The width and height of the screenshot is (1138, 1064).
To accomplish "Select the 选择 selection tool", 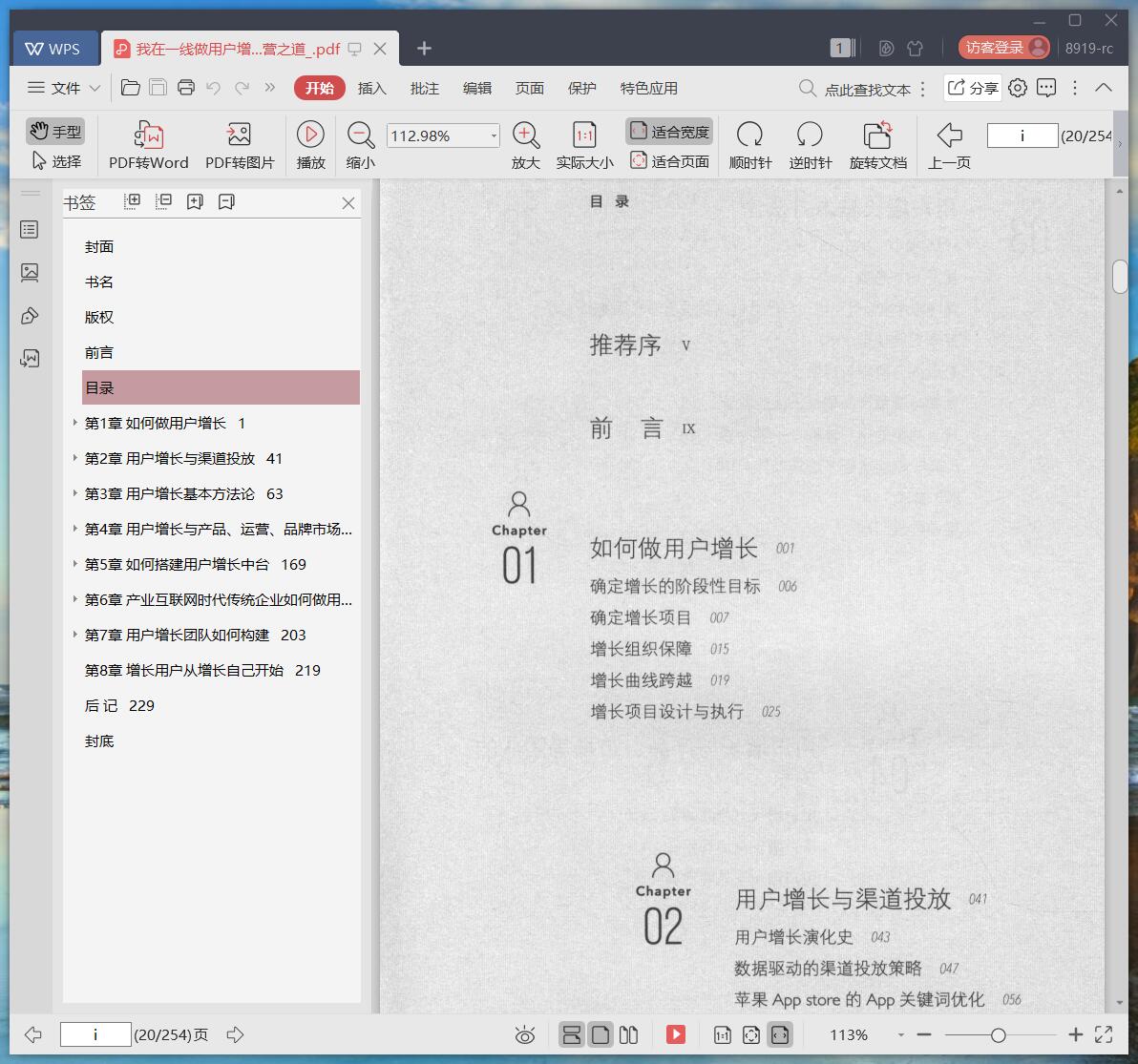I will 56,161.
